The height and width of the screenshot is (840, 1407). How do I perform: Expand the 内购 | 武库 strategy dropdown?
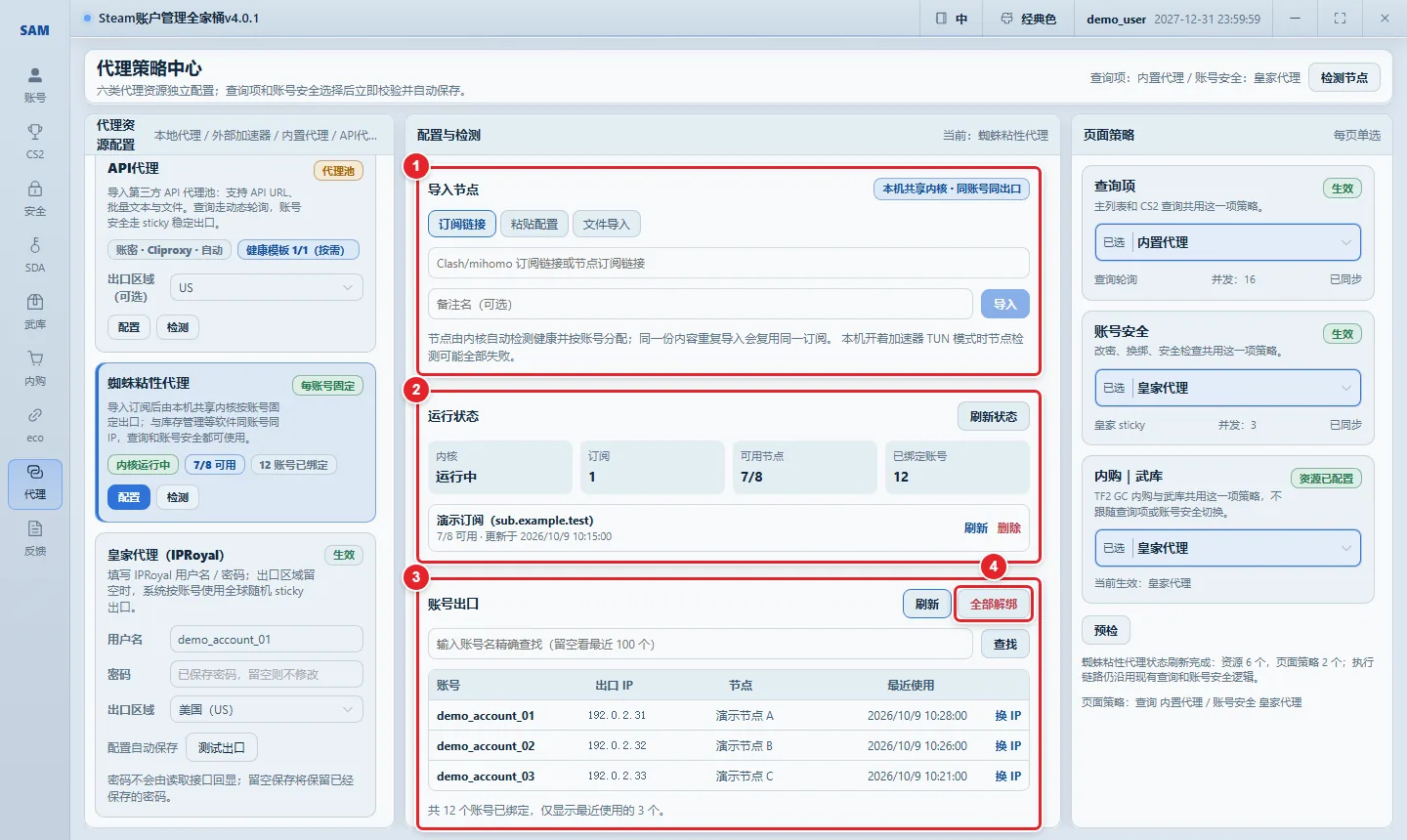[1227, 548]
